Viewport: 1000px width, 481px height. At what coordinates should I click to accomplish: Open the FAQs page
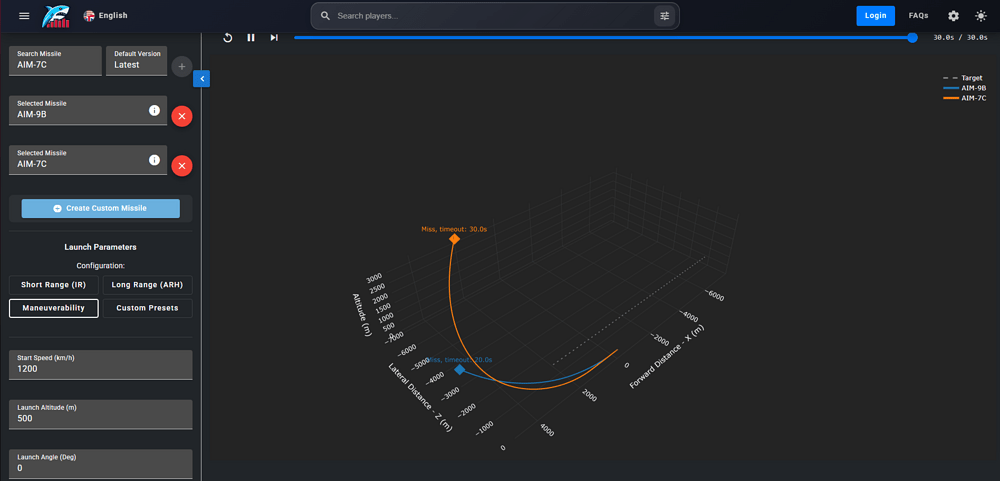click(918, 16)
